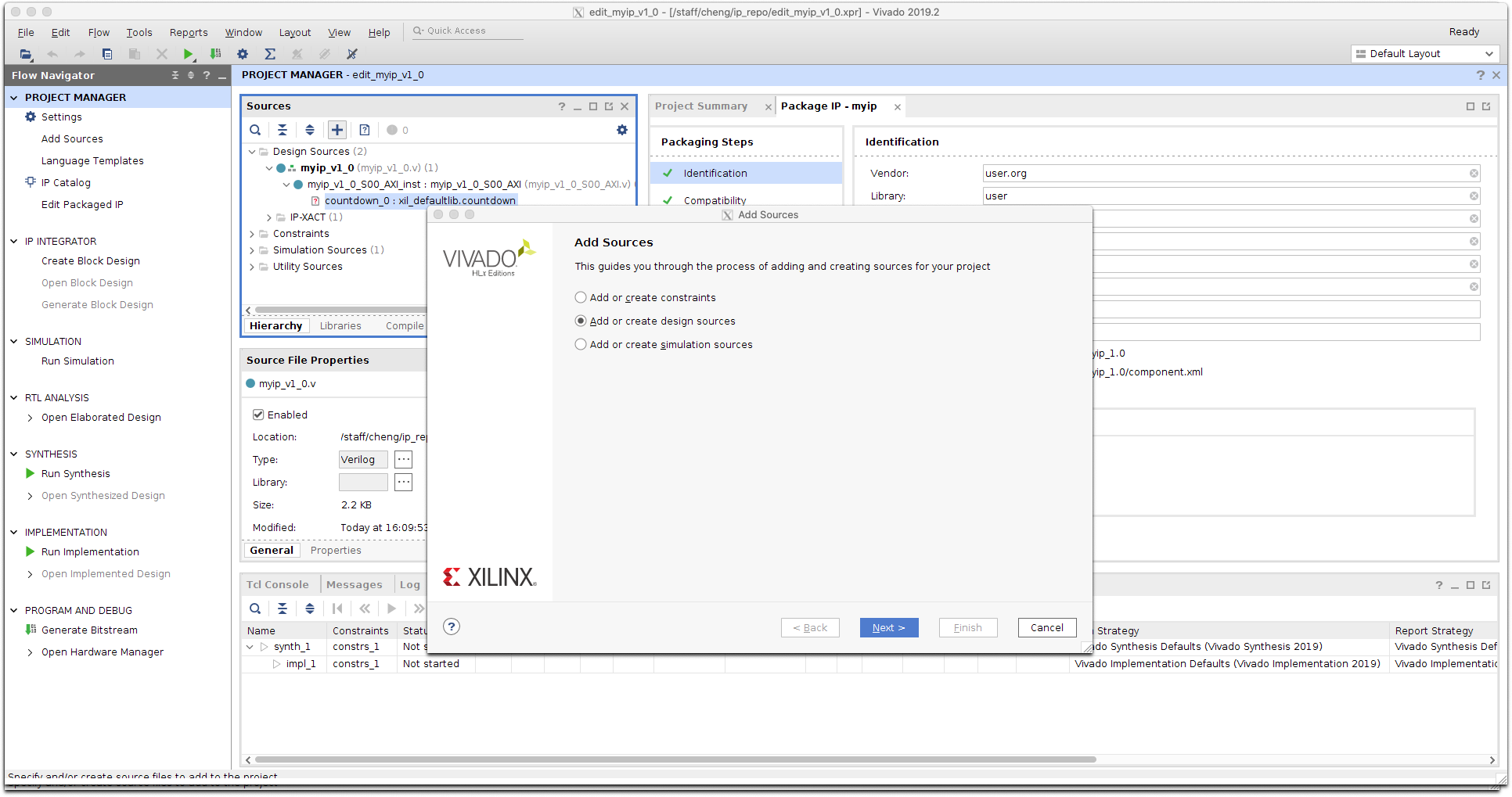This screenshot has height=797, width=1512.
Task: Open the Flow menu
Action: (x=99, y=32)
